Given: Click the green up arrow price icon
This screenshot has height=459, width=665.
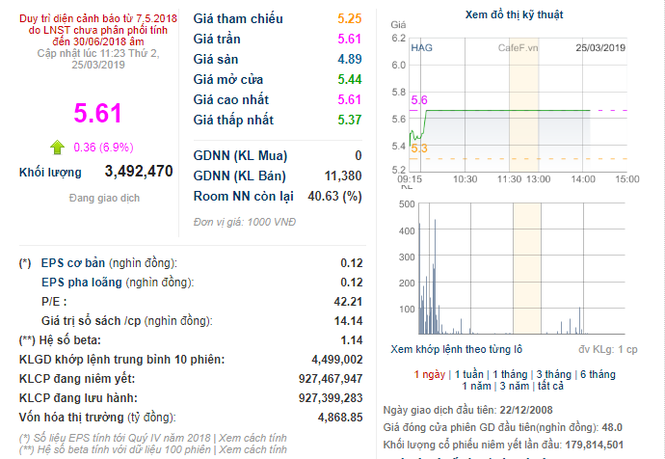Looking at the screenshot, I should click(57, 147).
